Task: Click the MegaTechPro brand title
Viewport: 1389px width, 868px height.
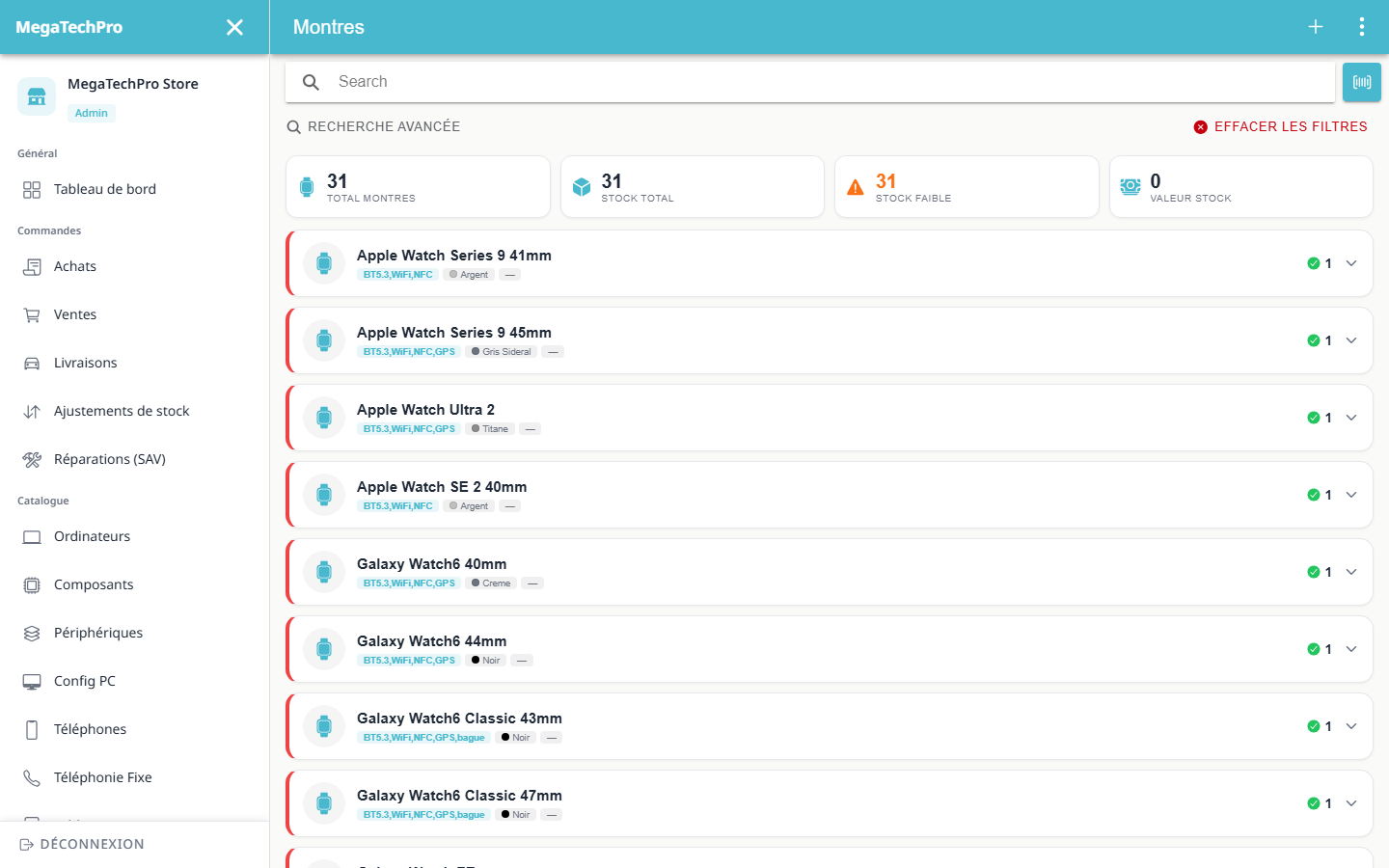Action: coord(69,27)
